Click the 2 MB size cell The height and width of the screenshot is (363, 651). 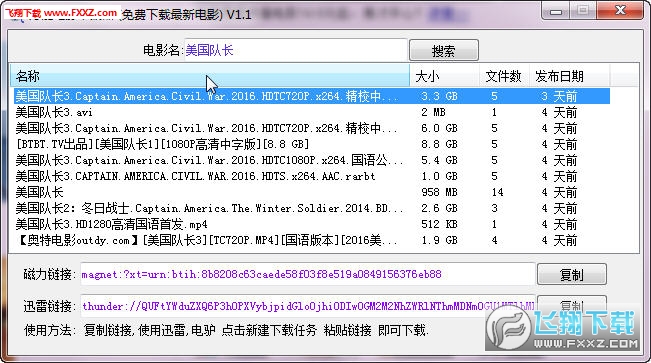433,112
